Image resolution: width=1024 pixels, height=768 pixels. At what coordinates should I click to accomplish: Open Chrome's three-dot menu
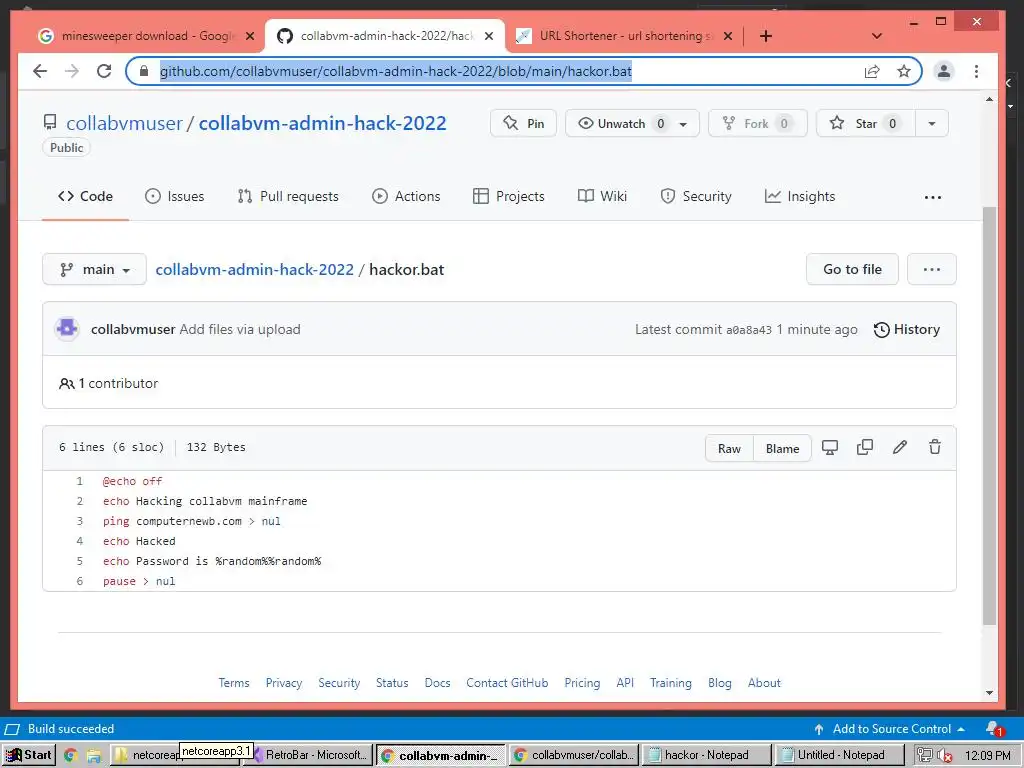point(976,71)
